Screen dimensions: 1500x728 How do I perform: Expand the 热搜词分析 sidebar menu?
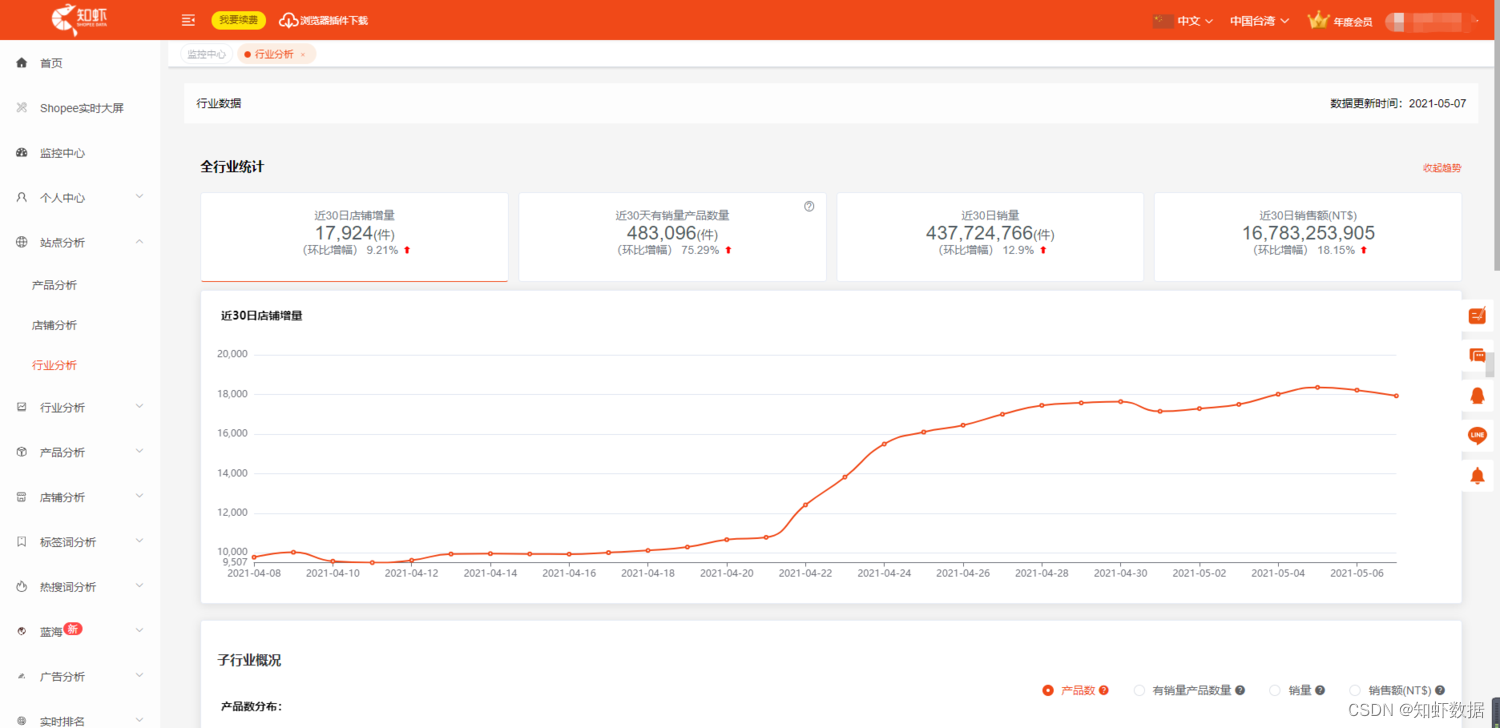coord(139,586)
